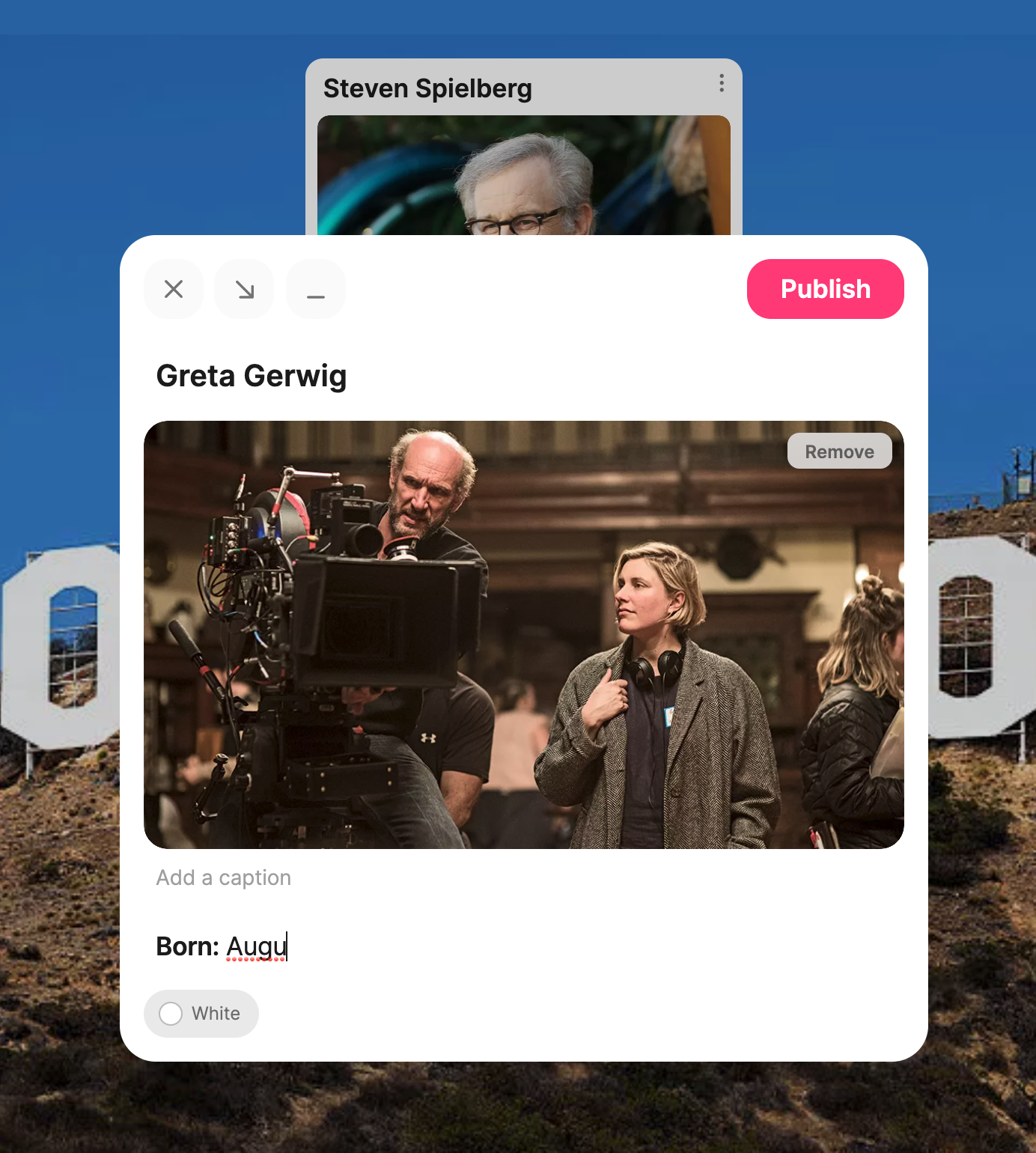Select the film set photo in editor
1036x1153 pixels.
524,635
